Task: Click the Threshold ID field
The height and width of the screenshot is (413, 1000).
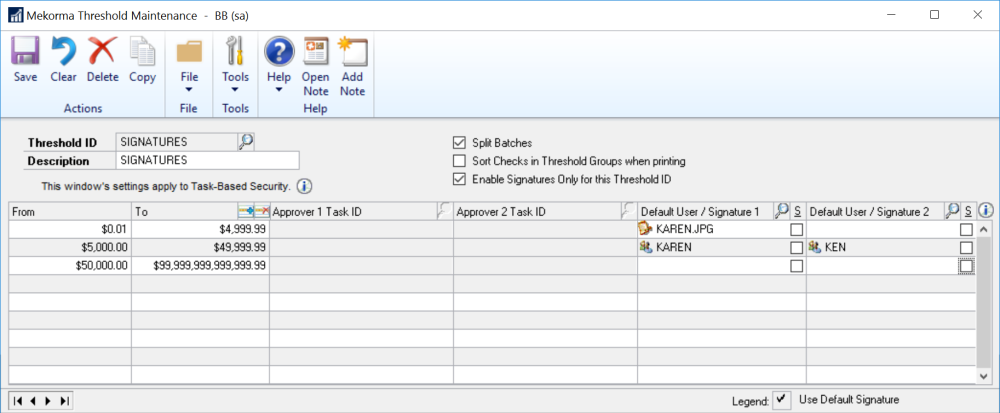Action: (177, 142)
